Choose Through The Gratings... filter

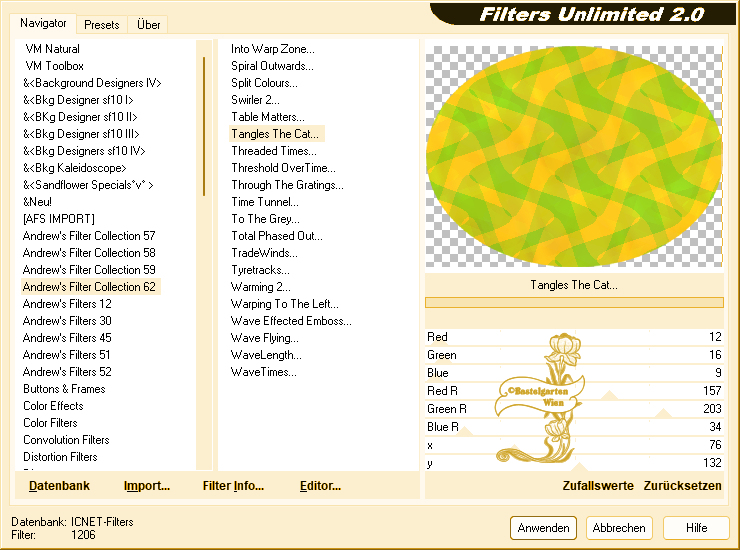click(287, 185)
